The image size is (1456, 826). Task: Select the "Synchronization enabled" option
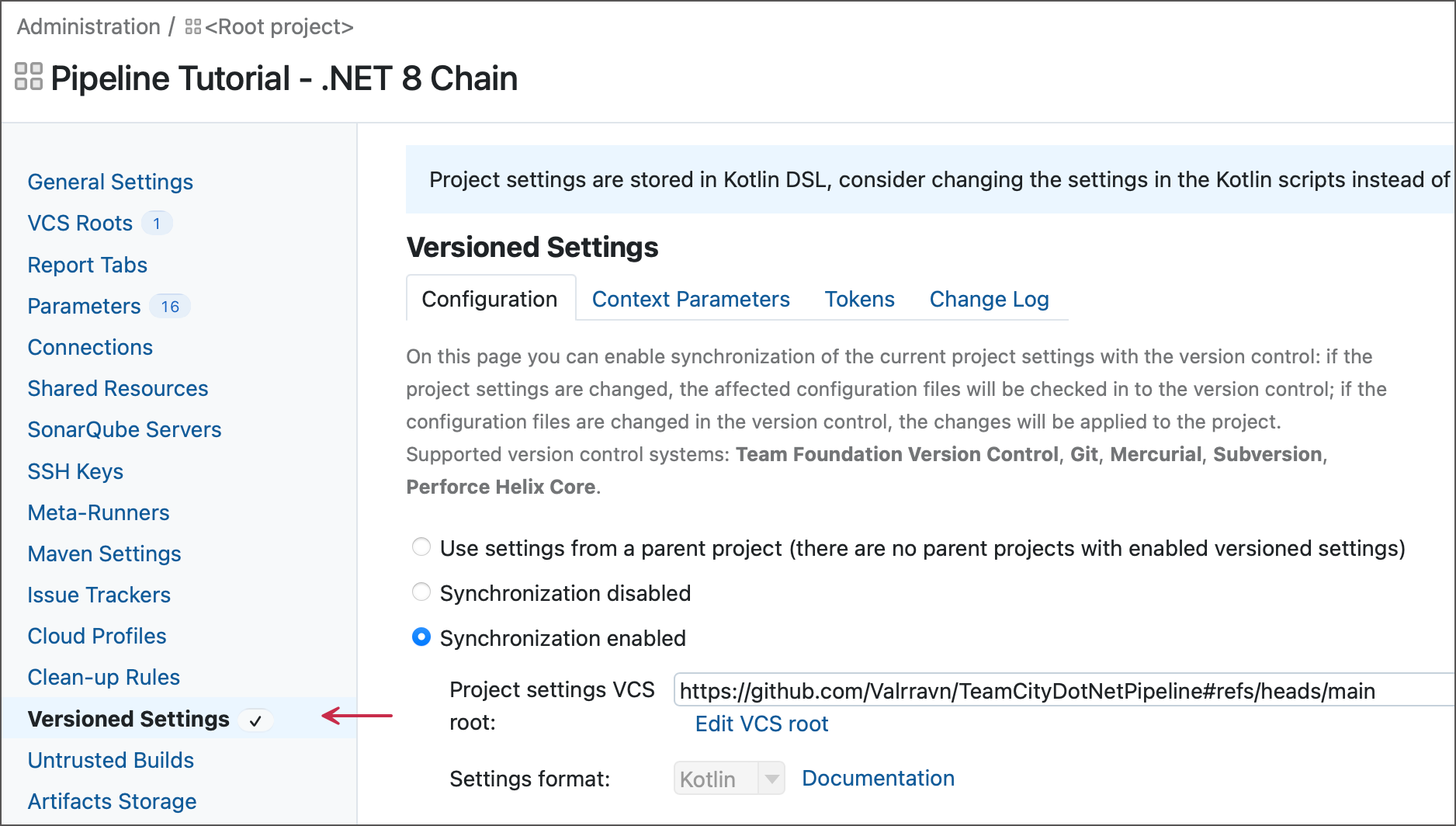(421, 637)
